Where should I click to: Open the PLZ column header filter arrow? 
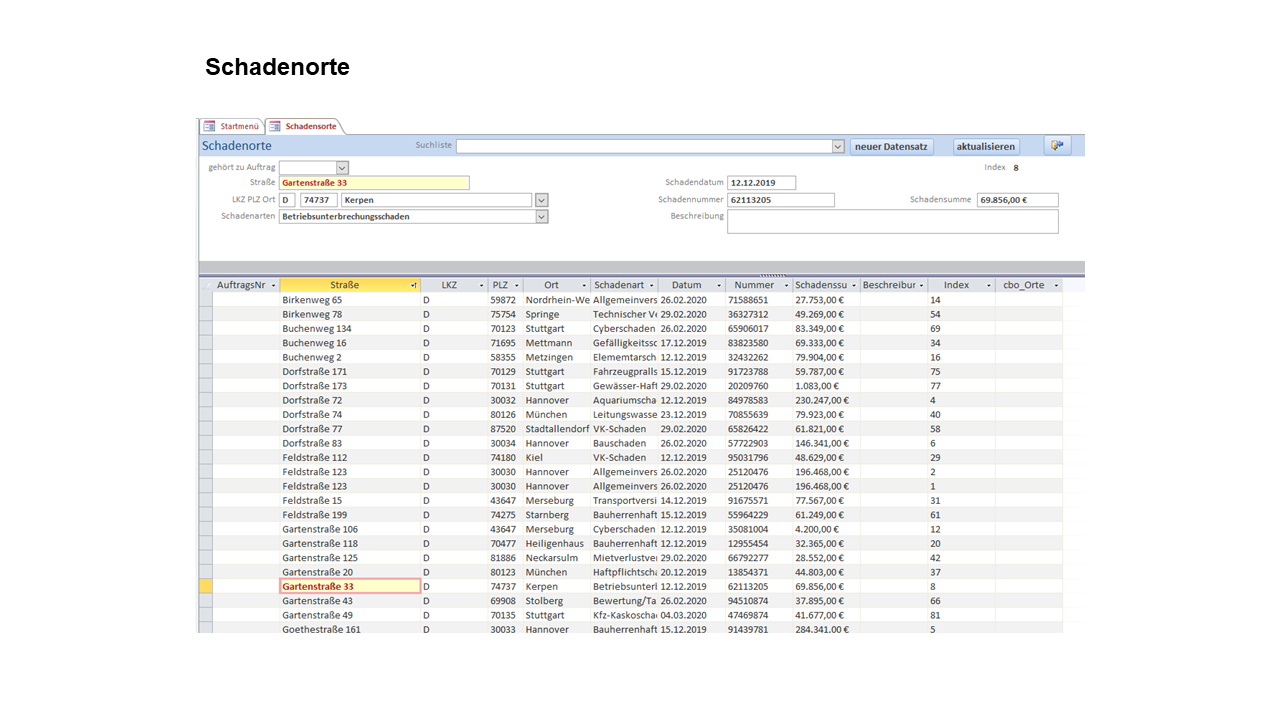click(516, 286)
